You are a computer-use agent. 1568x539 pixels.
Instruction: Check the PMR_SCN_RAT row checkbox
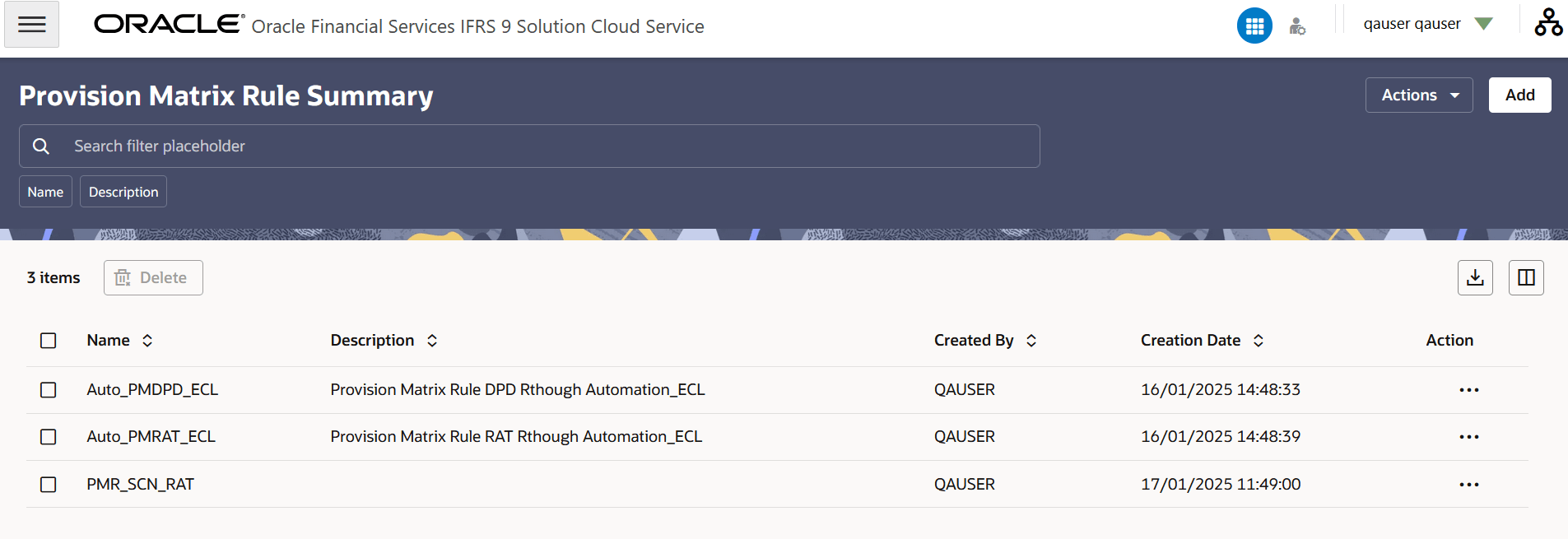(49, 485)
